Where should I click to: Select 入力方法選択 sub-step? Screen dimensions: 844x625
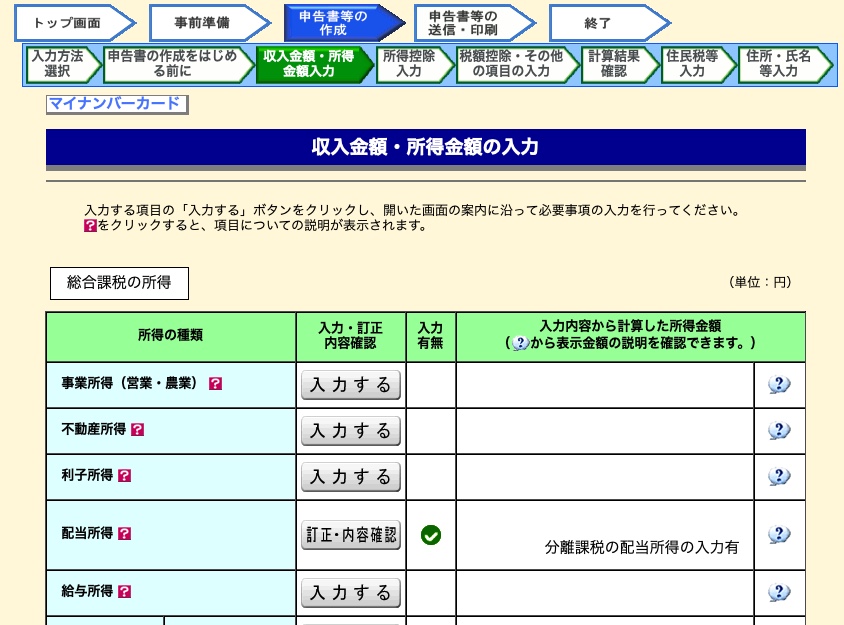64,64
